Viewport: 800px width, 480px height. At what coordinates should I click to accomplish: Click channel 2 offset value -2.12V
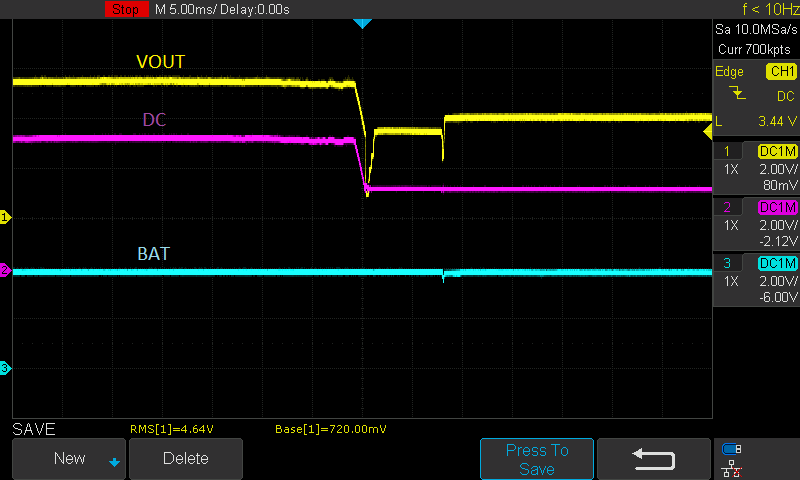[778, 241]
